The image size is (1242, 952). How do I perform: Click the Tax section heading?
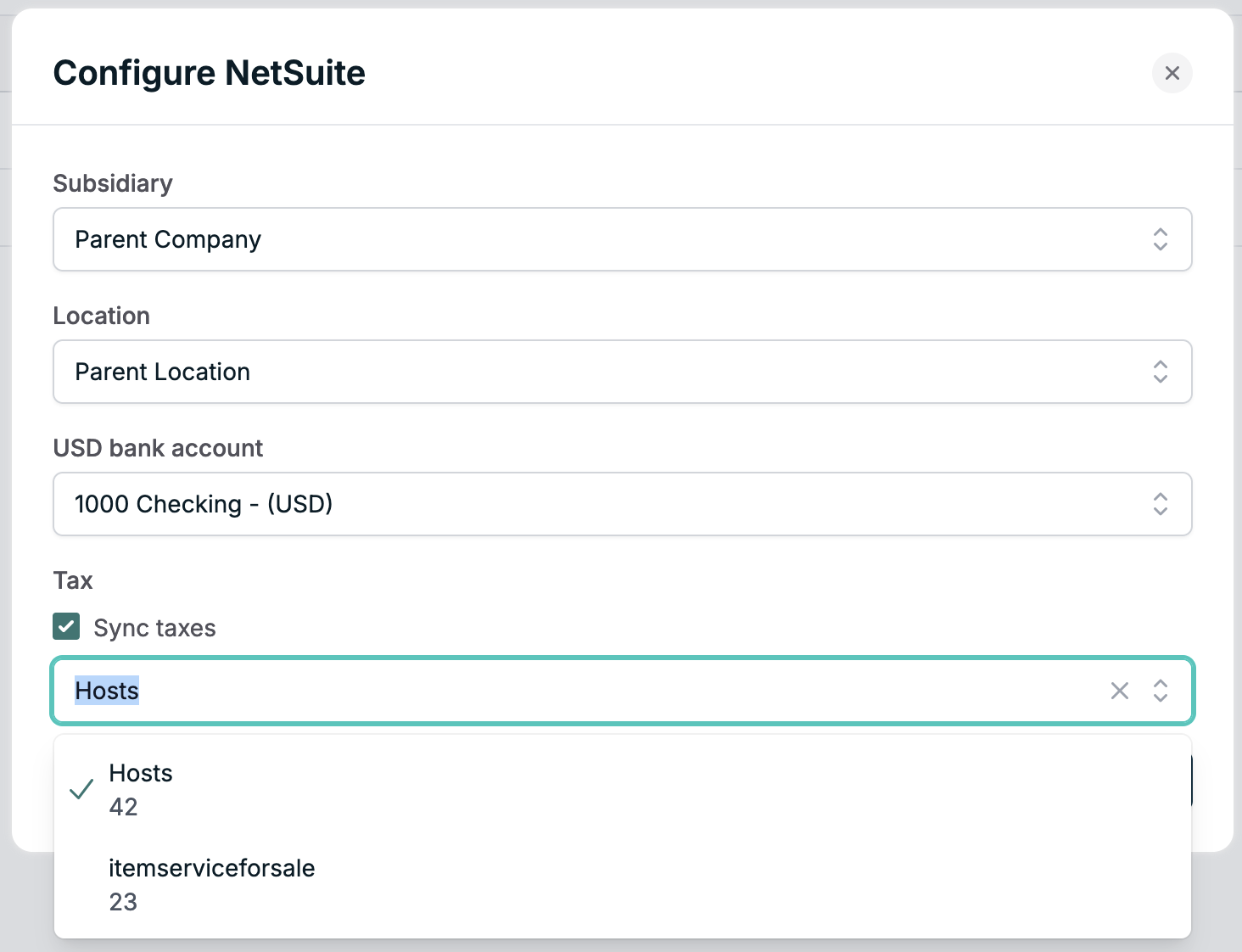[73, 580]
